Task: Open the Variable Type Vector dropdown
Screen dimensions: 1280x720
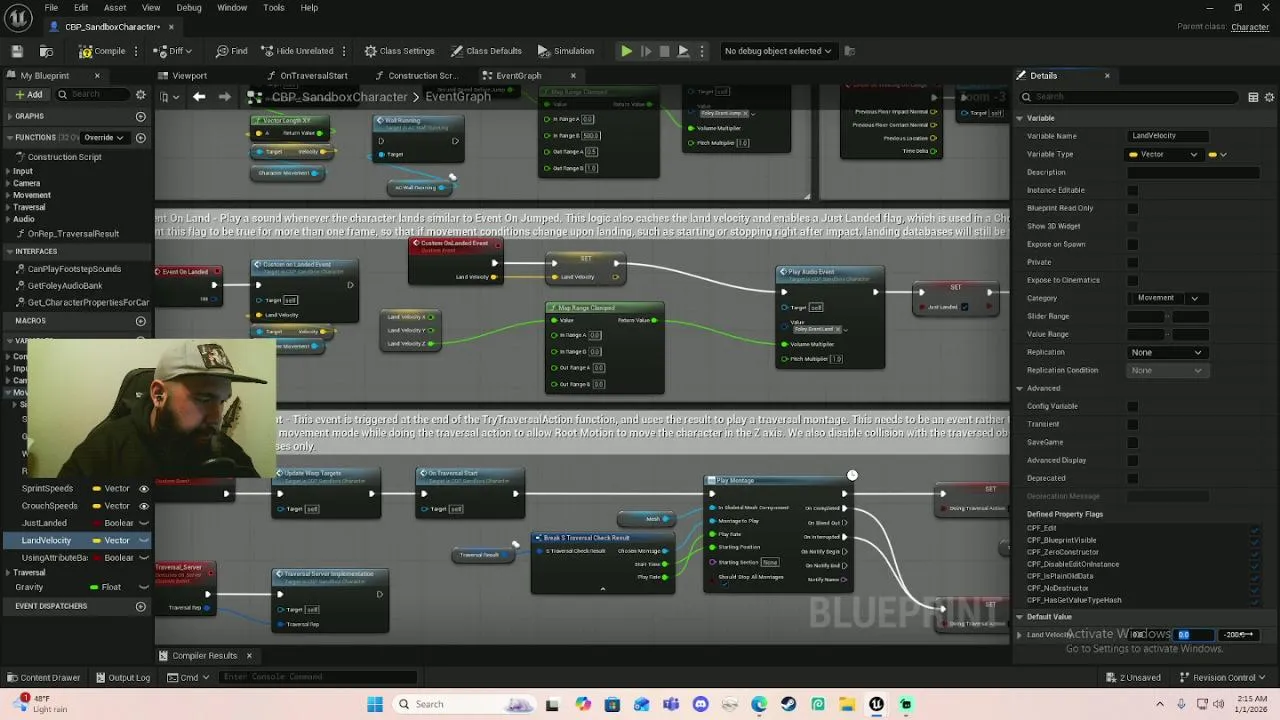Action: point(1164,154)
